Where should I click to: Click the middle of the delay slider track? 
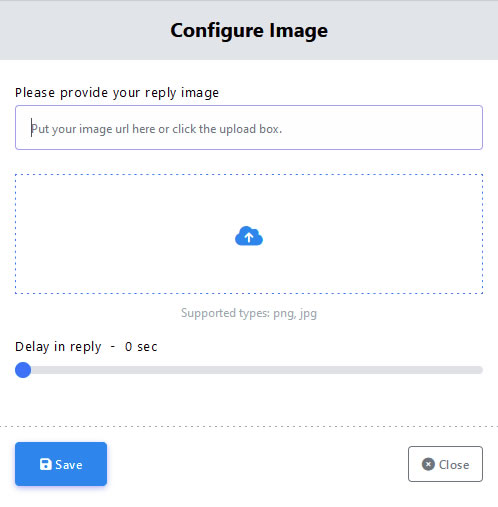249,370
